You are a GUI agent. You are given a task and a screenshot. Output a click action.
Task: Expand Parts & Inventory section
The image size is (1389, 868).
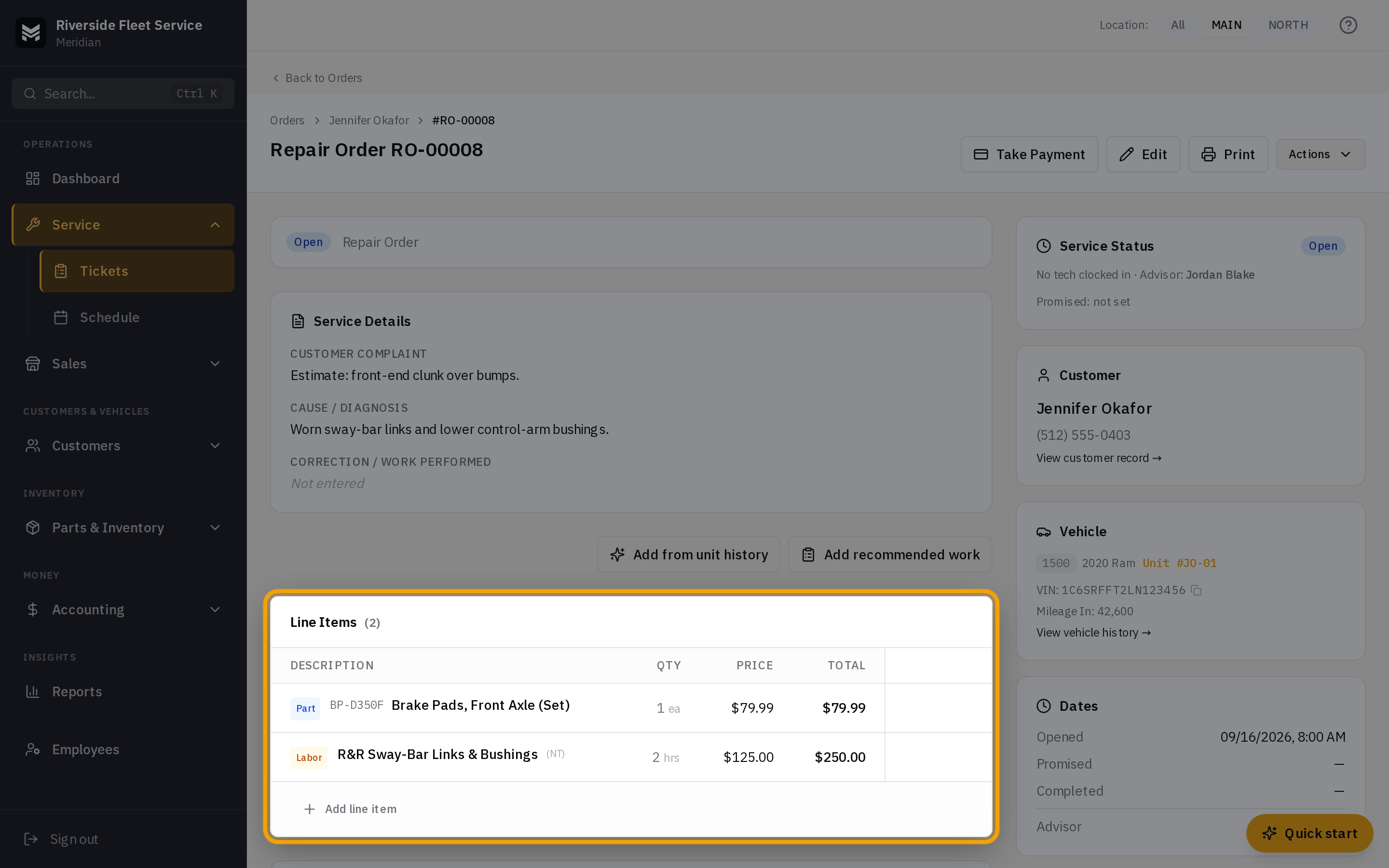[123, 528]
